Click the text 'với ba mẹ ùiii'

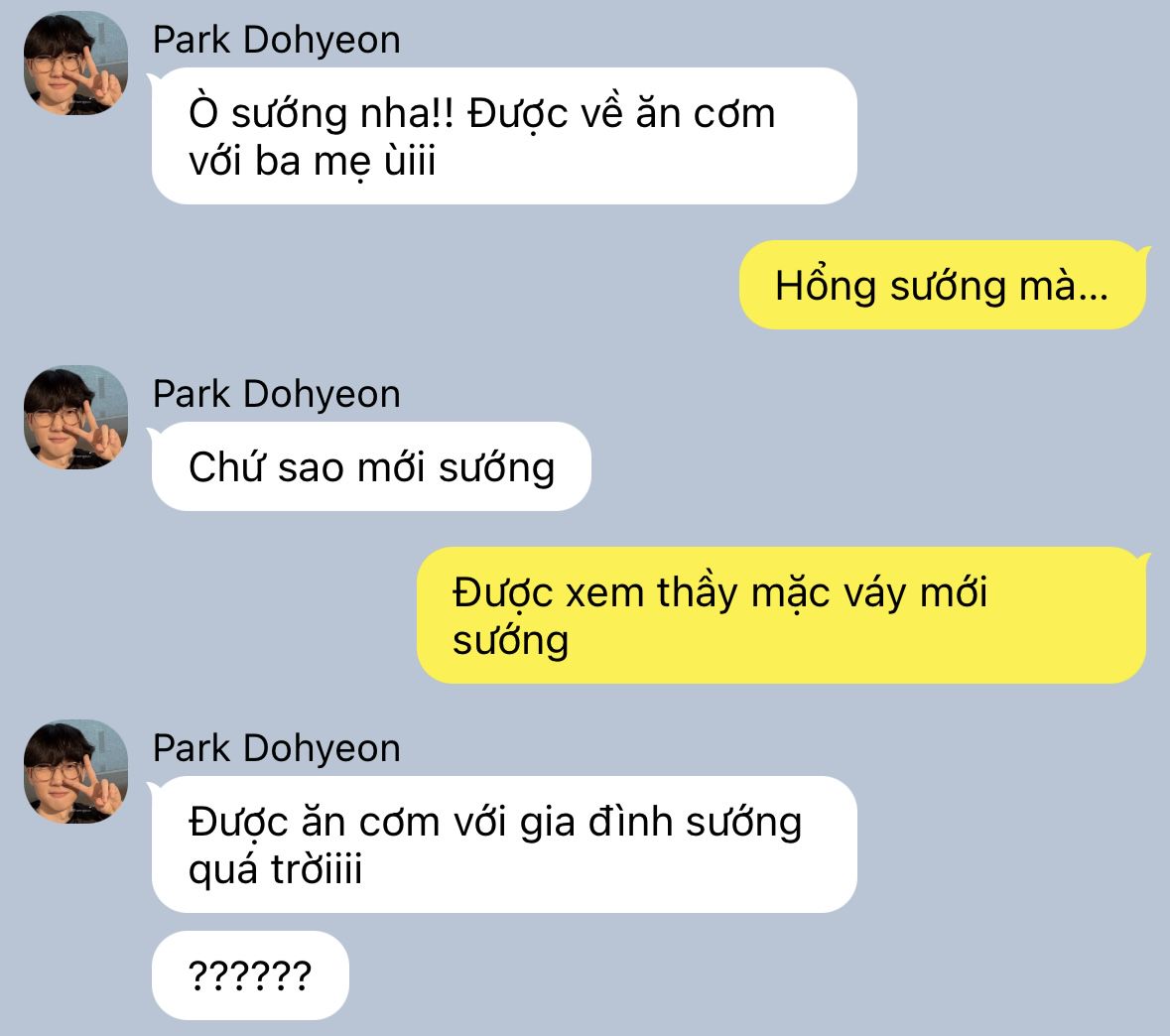312,162
